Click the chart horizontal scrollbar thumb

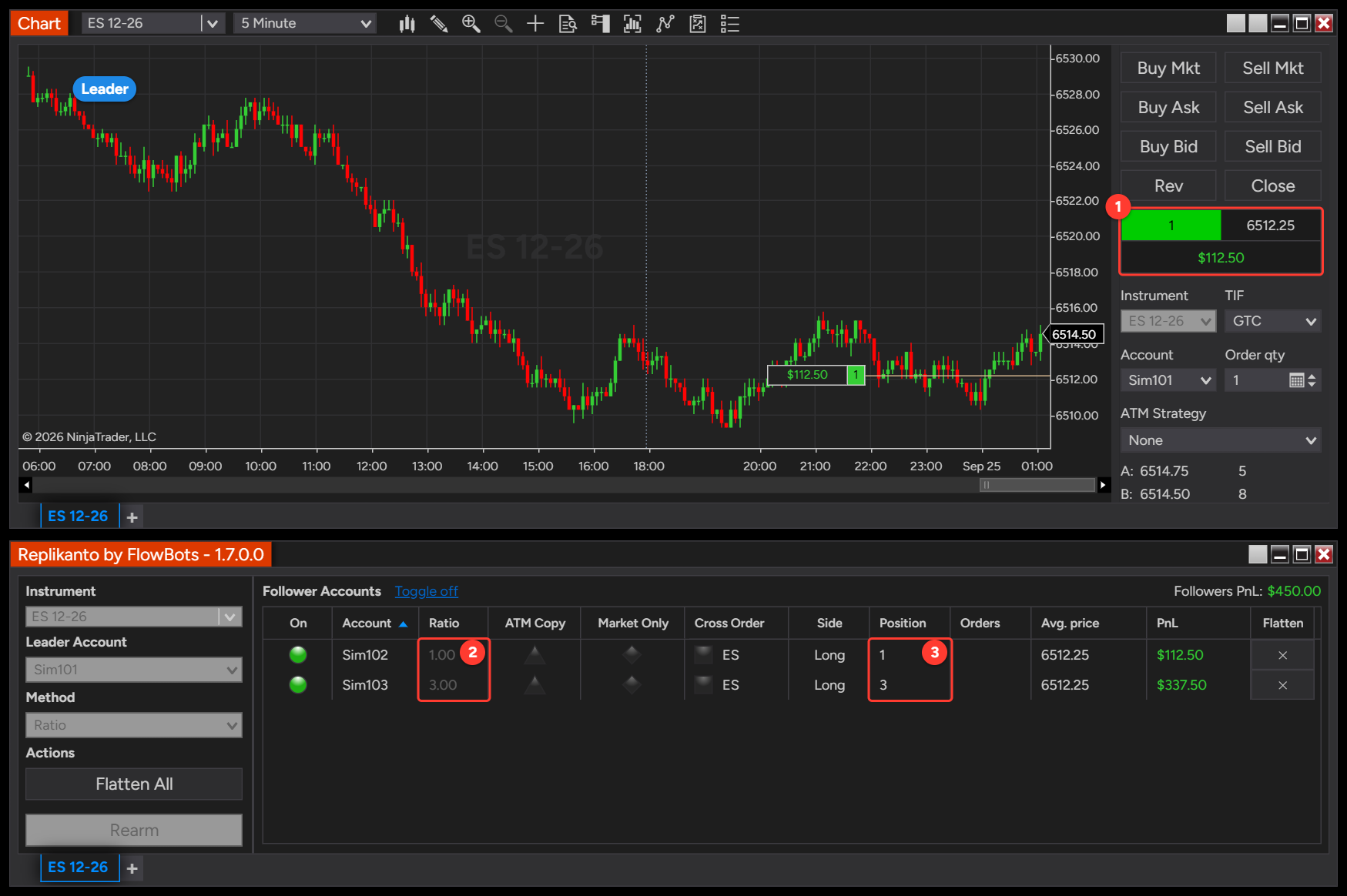1037,485
